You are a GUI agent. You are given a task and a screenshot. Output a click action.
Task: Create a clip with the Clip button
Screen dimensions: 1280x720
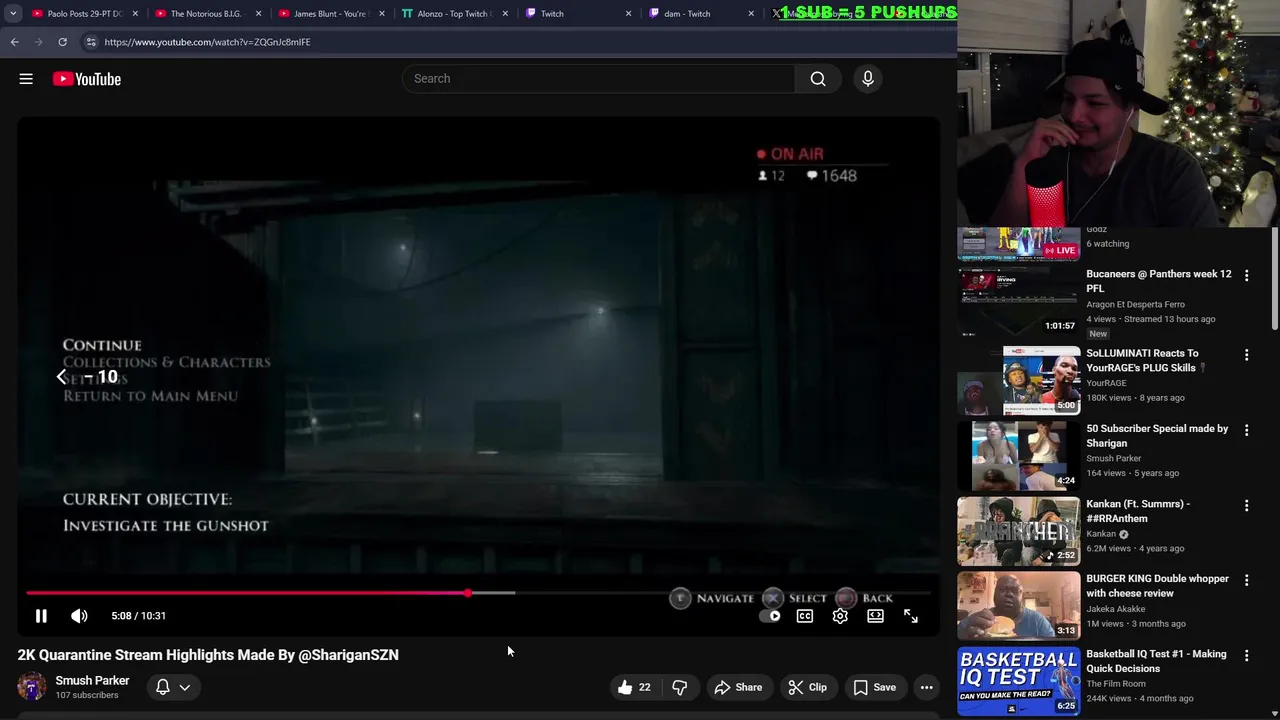click(807, 687)
